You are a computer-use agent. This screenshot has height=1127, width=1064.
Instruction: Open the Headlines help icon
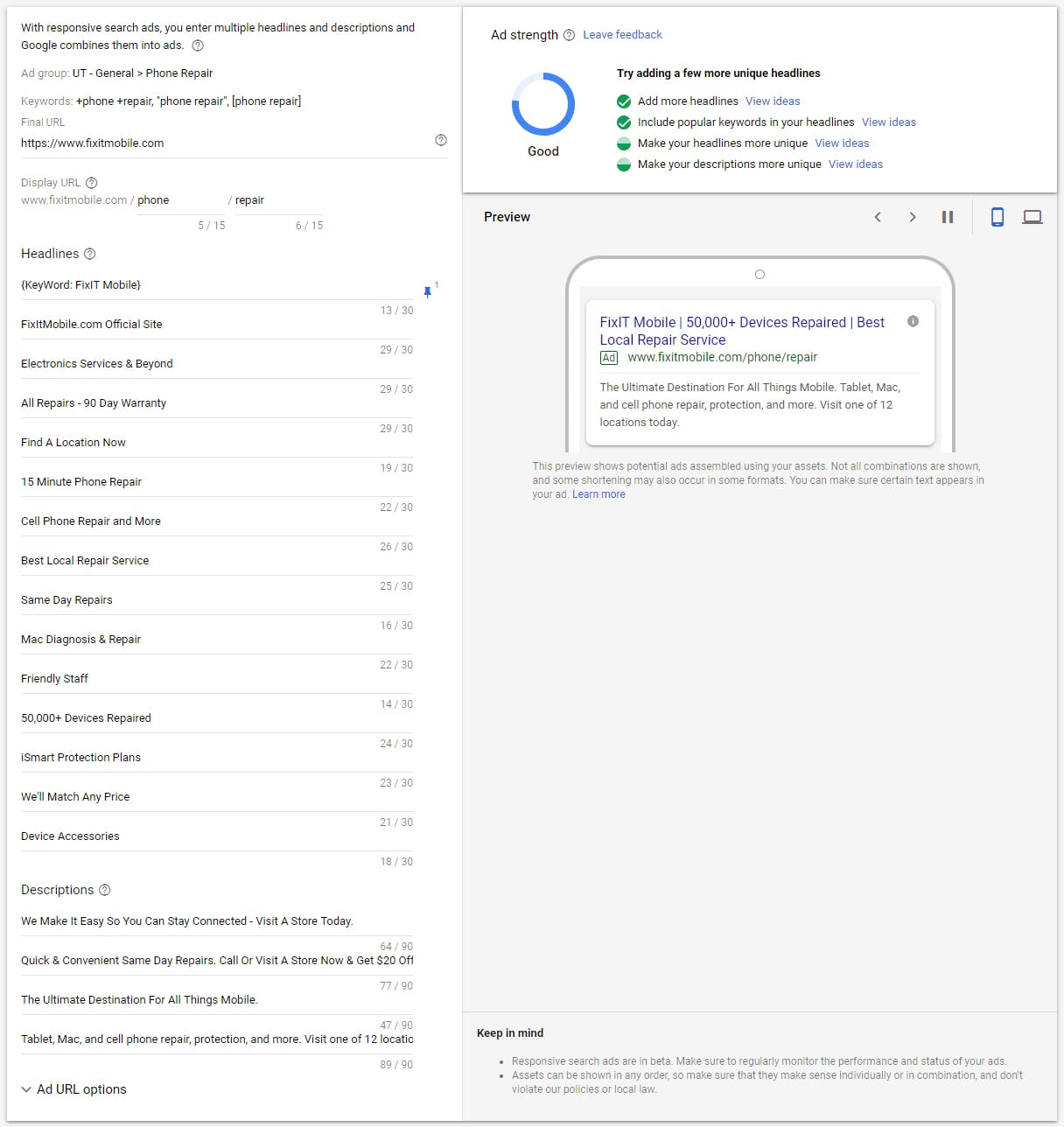(89, 254)
